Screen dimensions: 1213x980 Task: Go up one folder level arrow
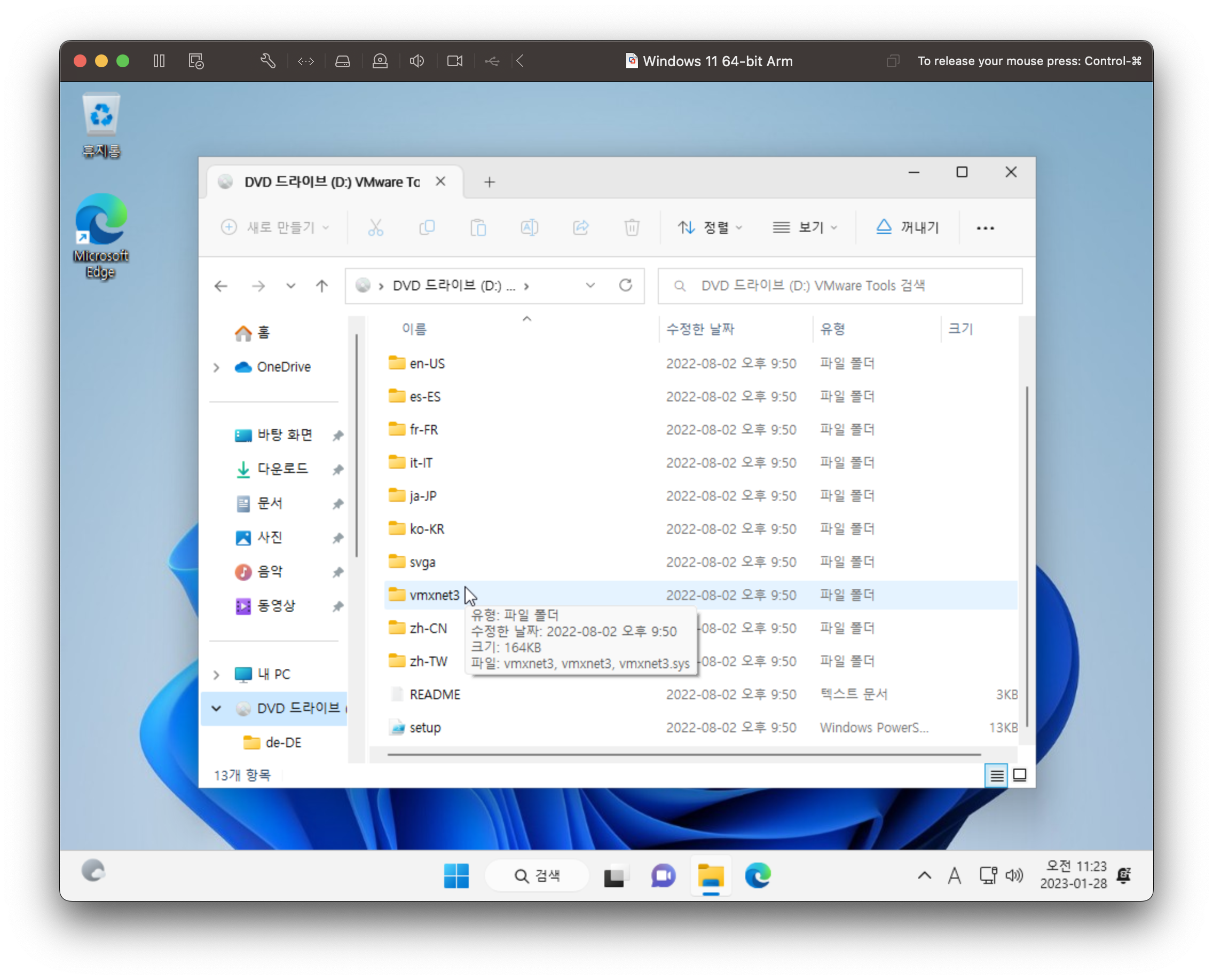point(322,286)
